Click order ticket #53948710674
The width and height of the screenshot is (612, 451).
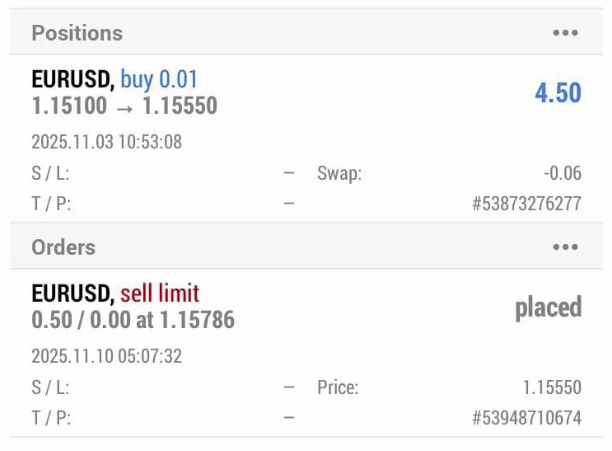coord(526,418)
